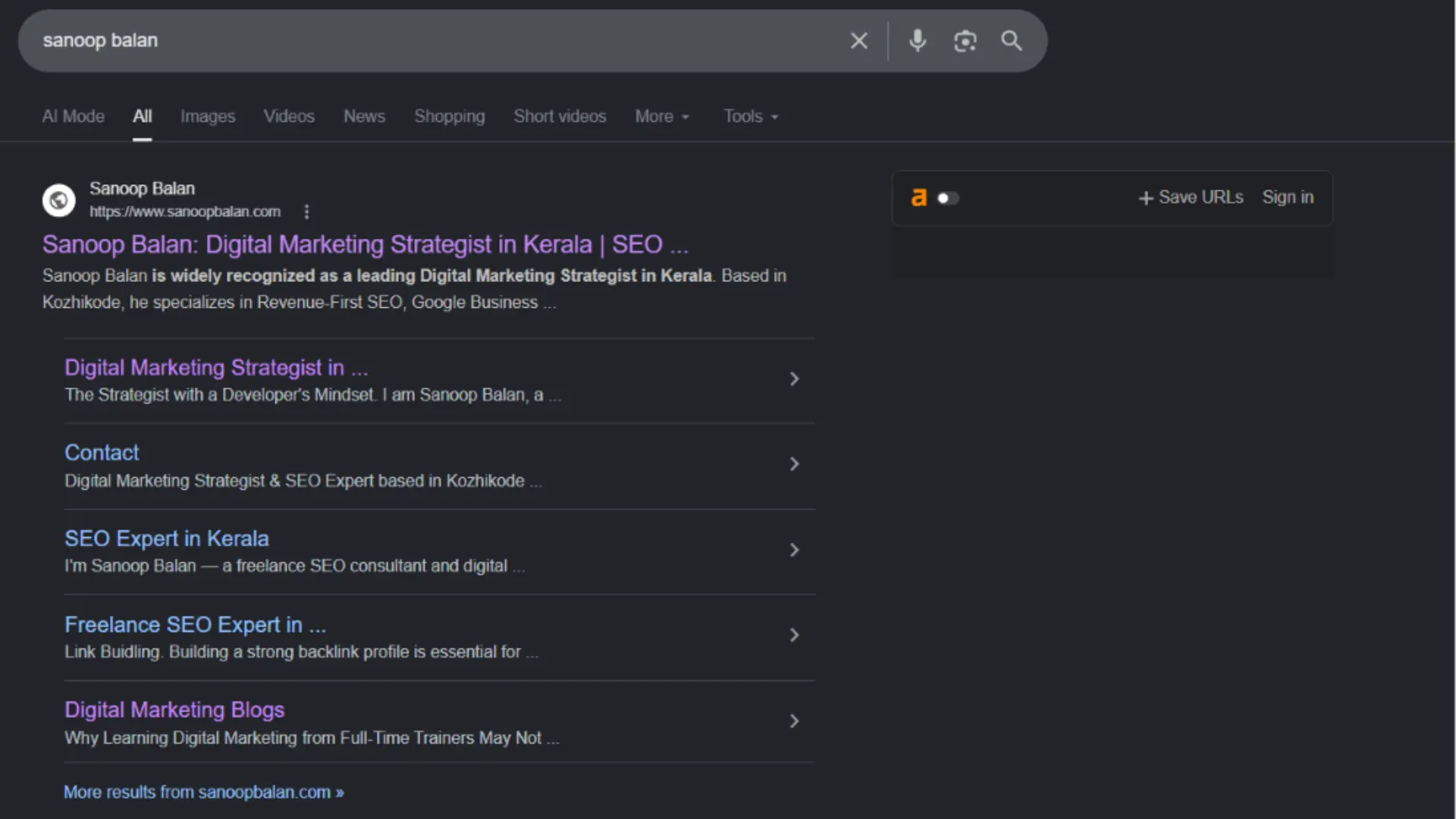This screenshot has width=1456, height=819.
Task: Open the SEO Expert in Kerala sitelink
Action: click(x=167, y=539)
